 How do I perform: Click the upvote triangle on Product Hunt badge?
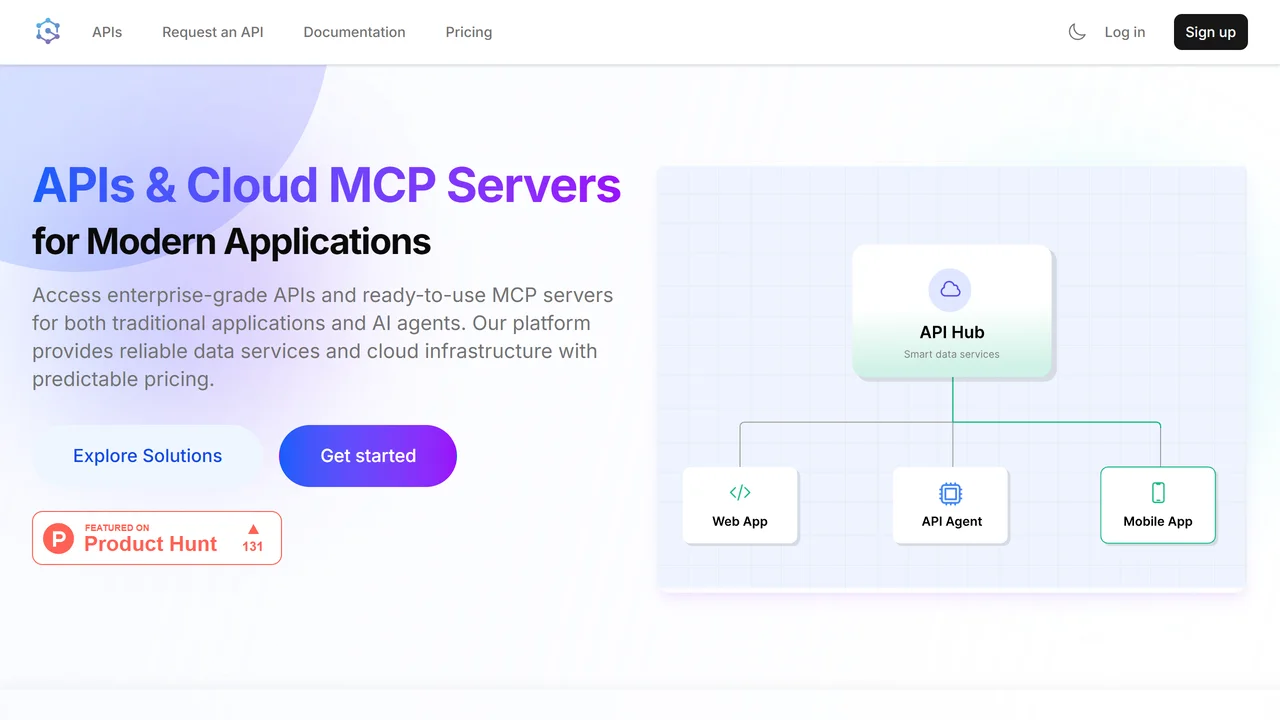(253, 529)
